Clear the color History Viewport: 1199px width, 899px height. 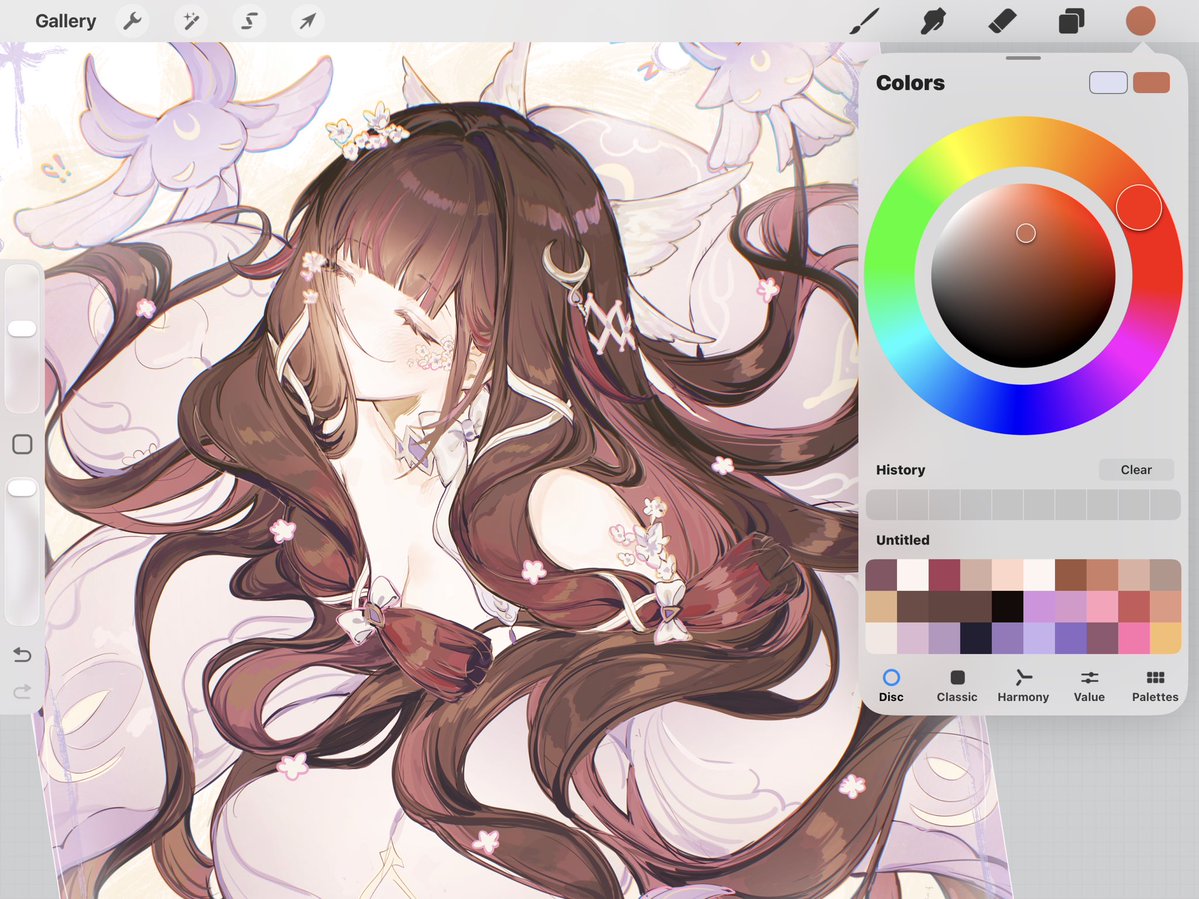click(x=1136, y=469)
